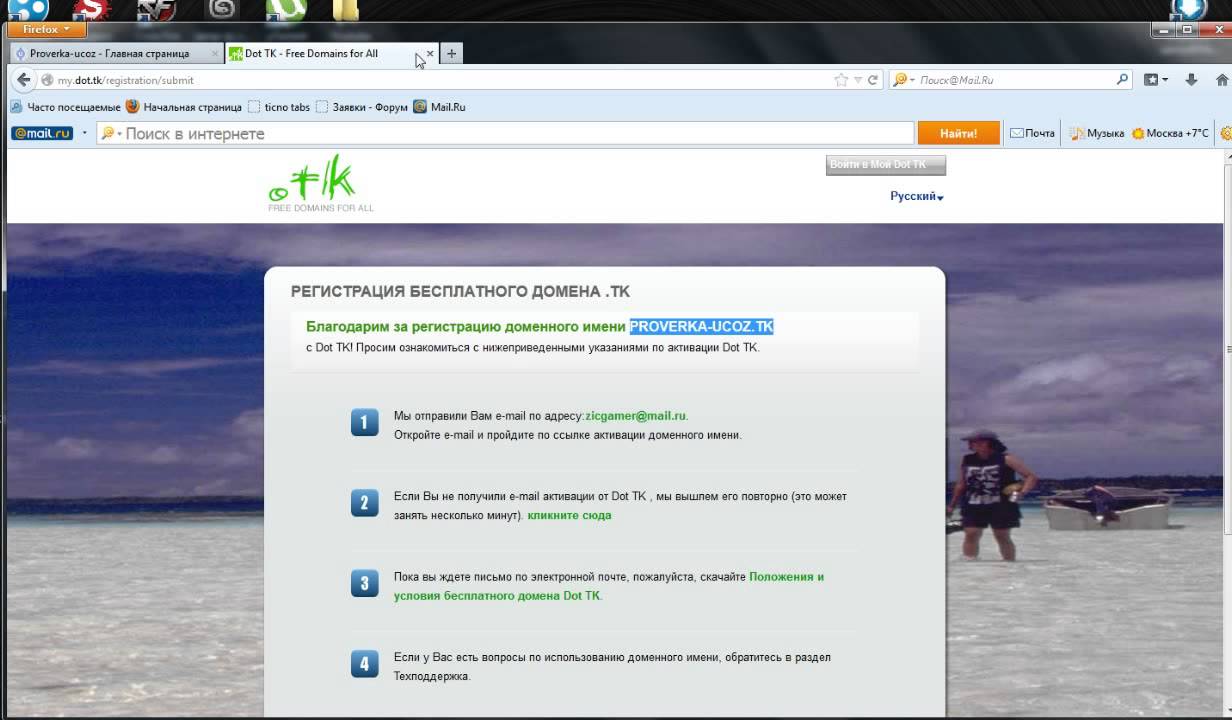Open Заявки - Форум bookmark
Screen dimensions: 1232x720
(x=362, y=107)
